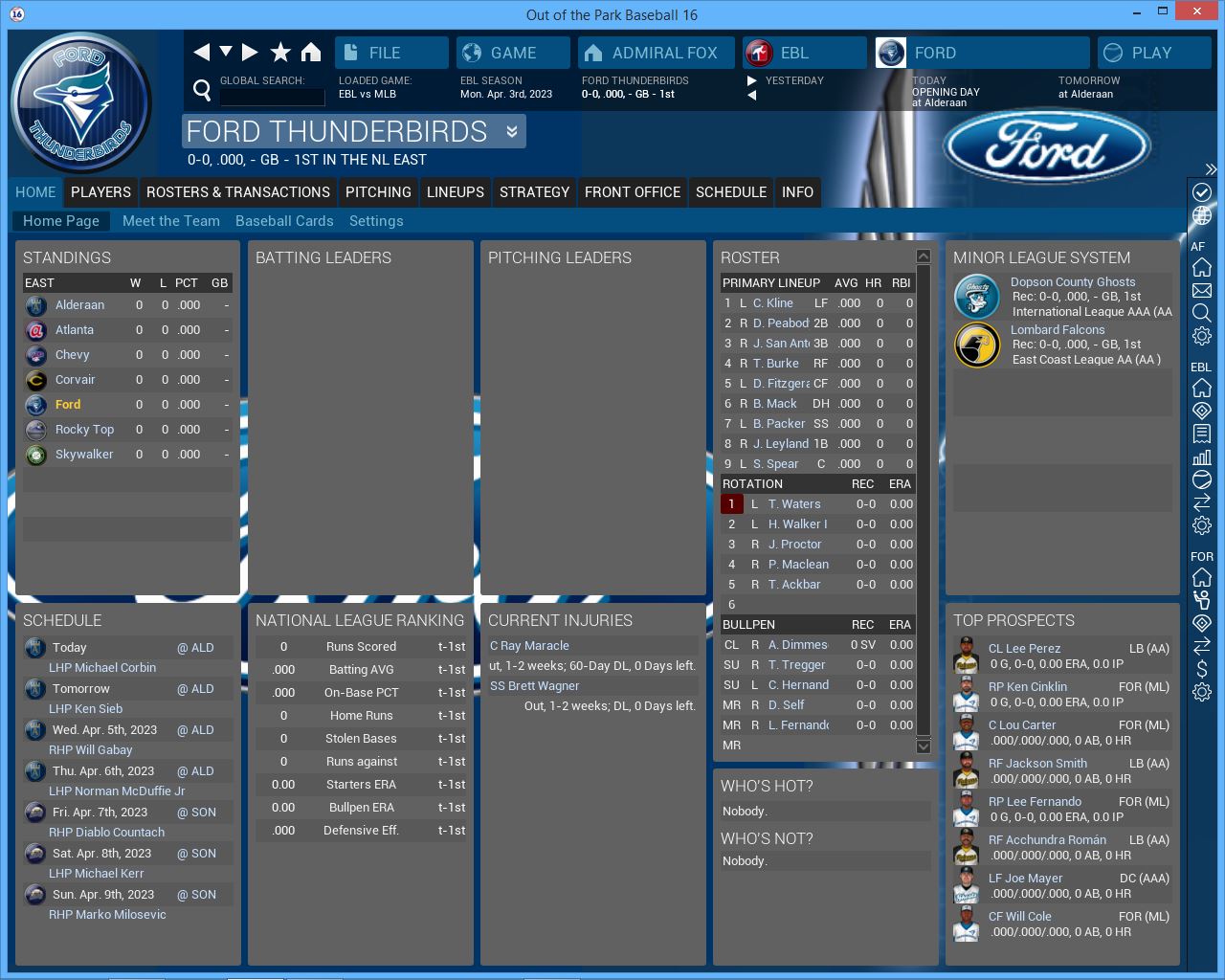Select the LINEUPS tab

coord(456,192)
